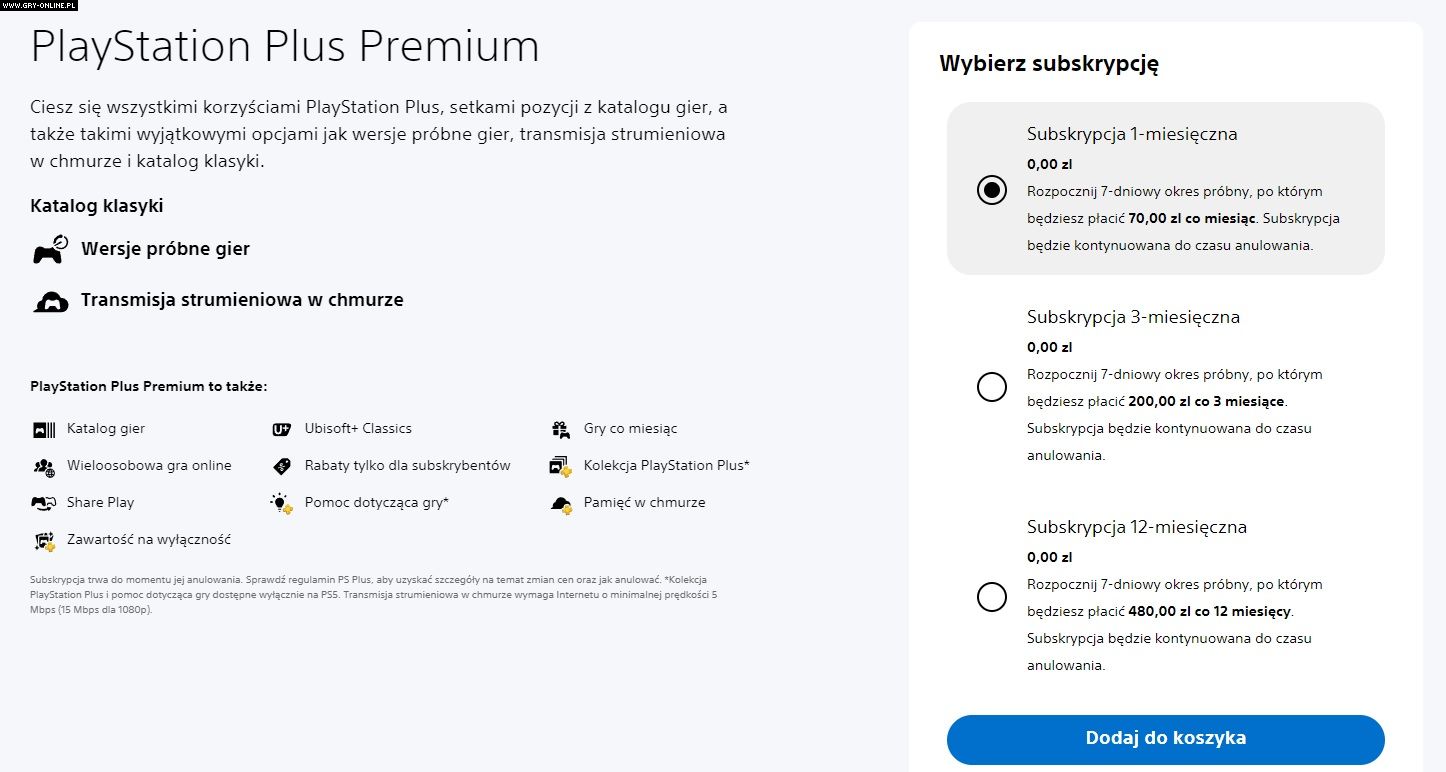Viewport: 1446px width, 772px height.
Task: Click the Zawartość na wyłączność icon
Action: (44, 541)
